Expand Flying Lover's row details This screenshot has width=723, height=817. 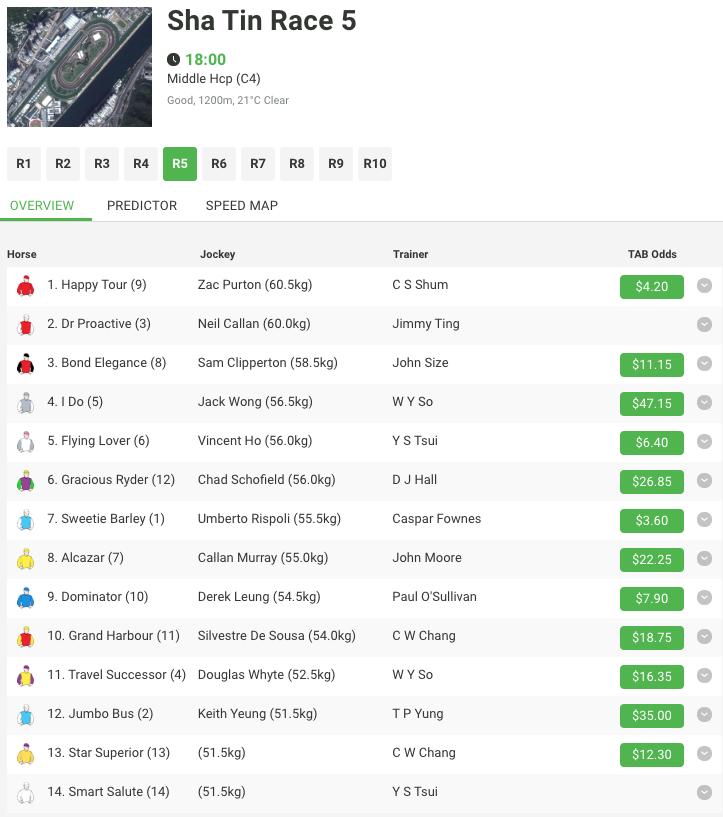(x=704, y=441)
